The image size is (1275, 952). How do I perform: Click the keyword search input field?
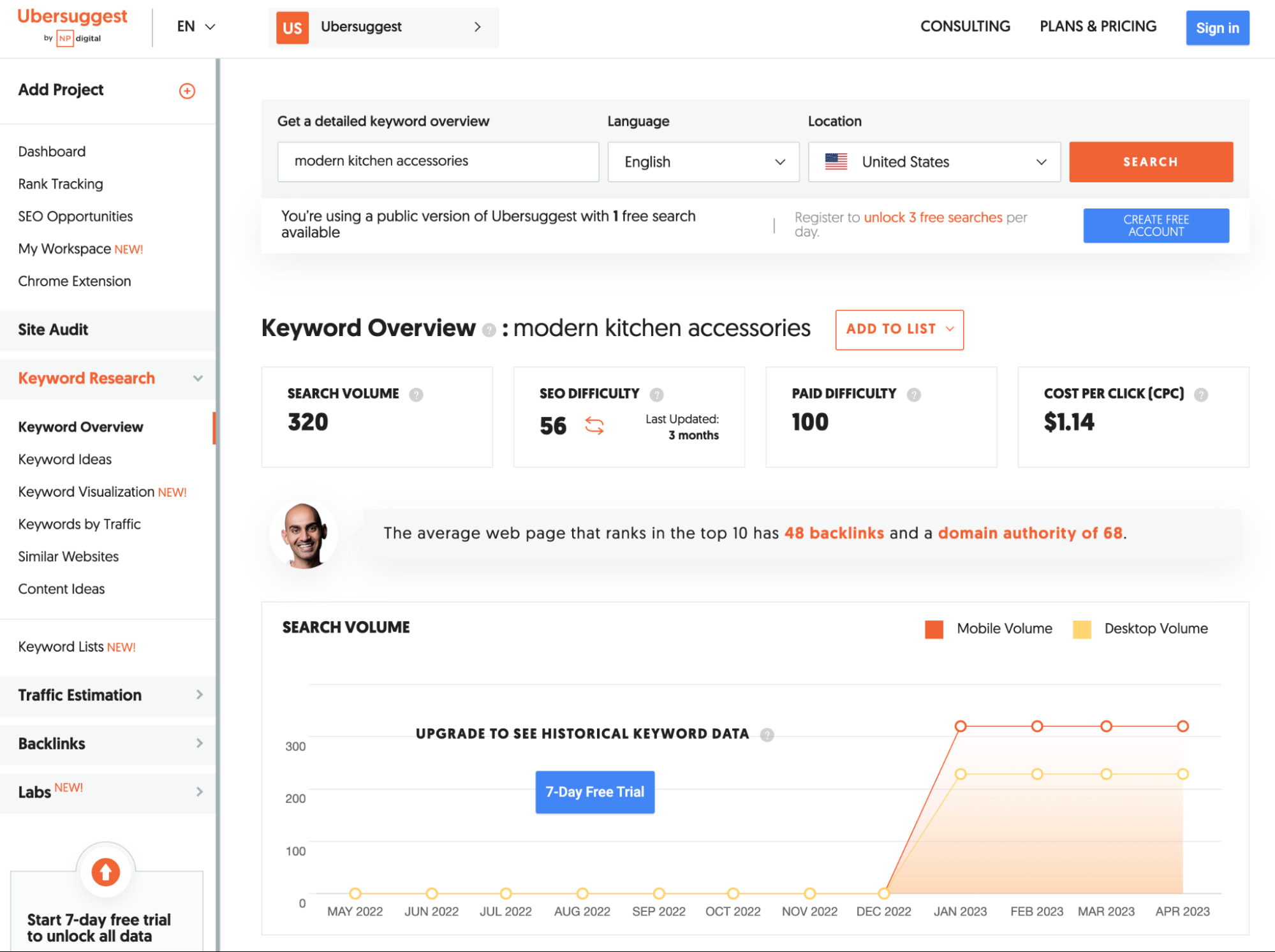[x=438, y=161]
